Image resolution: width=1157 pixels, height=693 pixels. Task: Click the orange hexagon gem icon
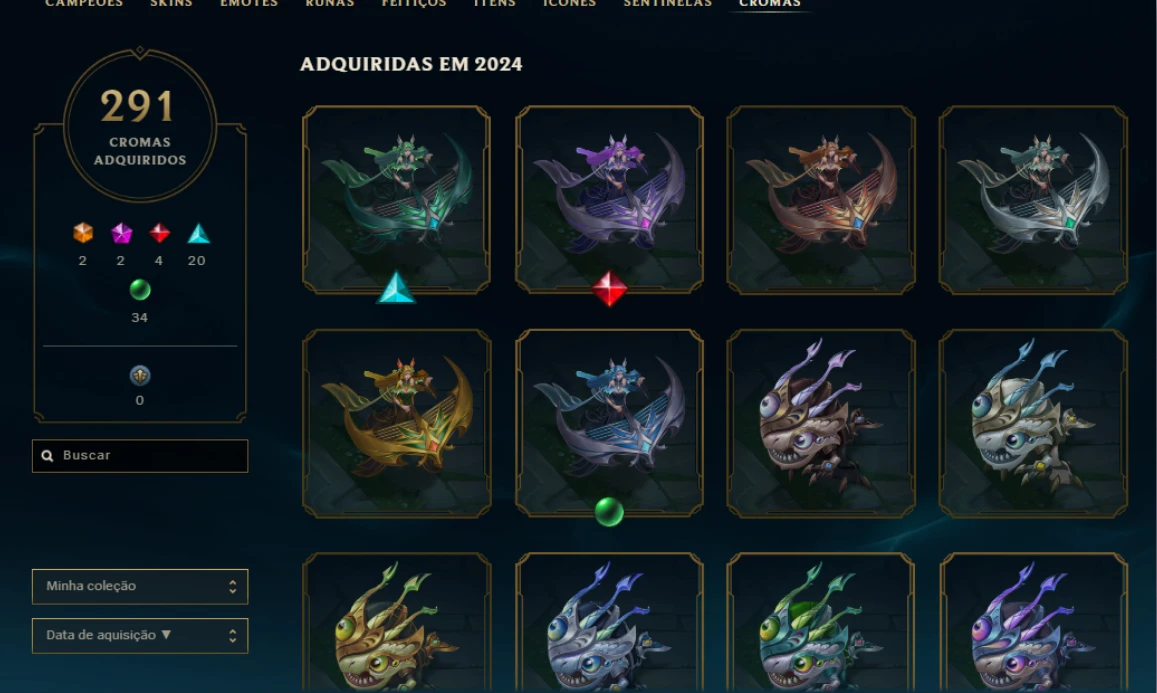click(83, 233)
